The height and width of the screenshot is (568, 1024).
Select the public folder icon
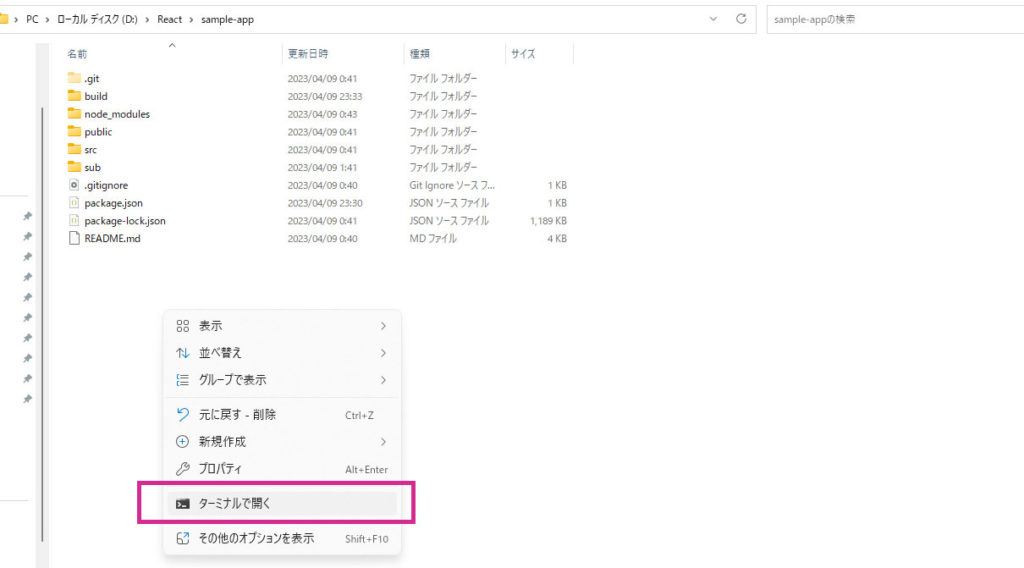click(74, 131)
